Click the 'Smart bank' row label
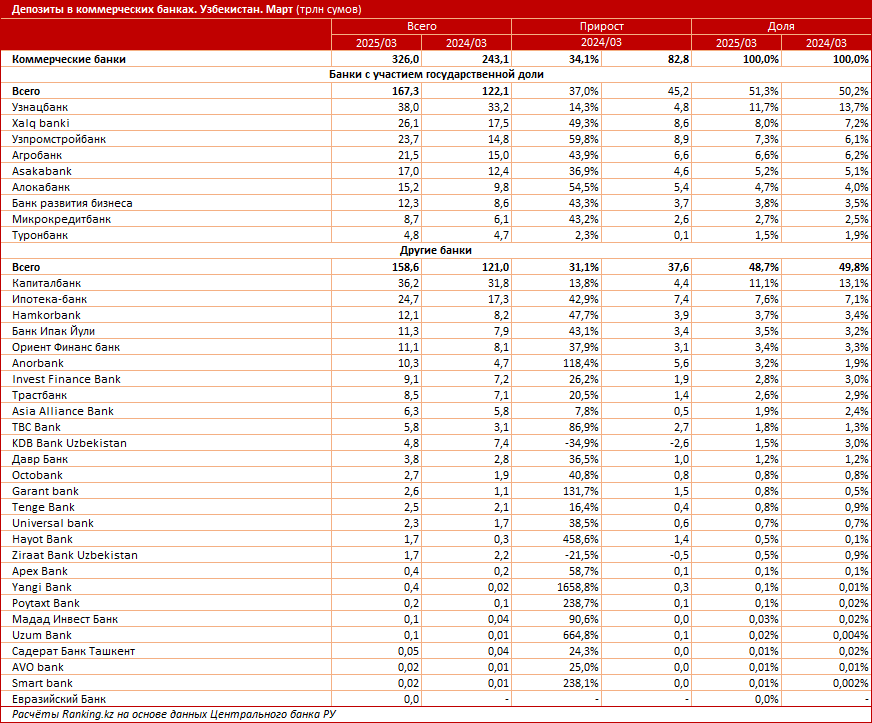 42,684
